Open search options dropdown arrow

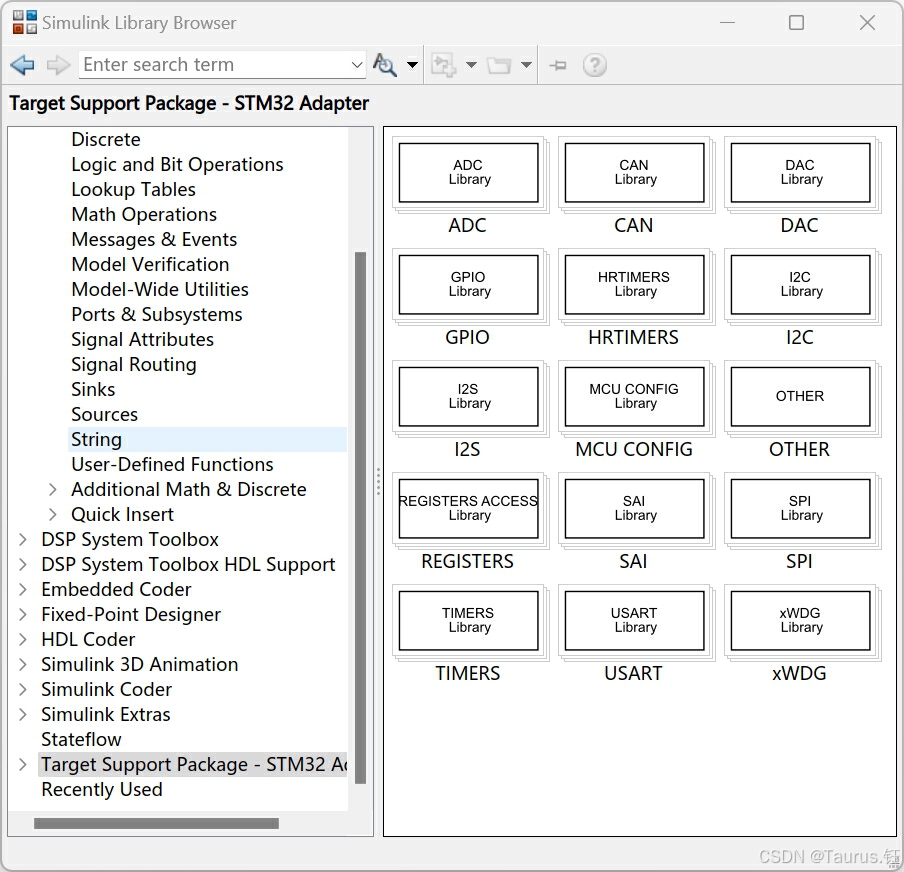[x=412, y=65]
